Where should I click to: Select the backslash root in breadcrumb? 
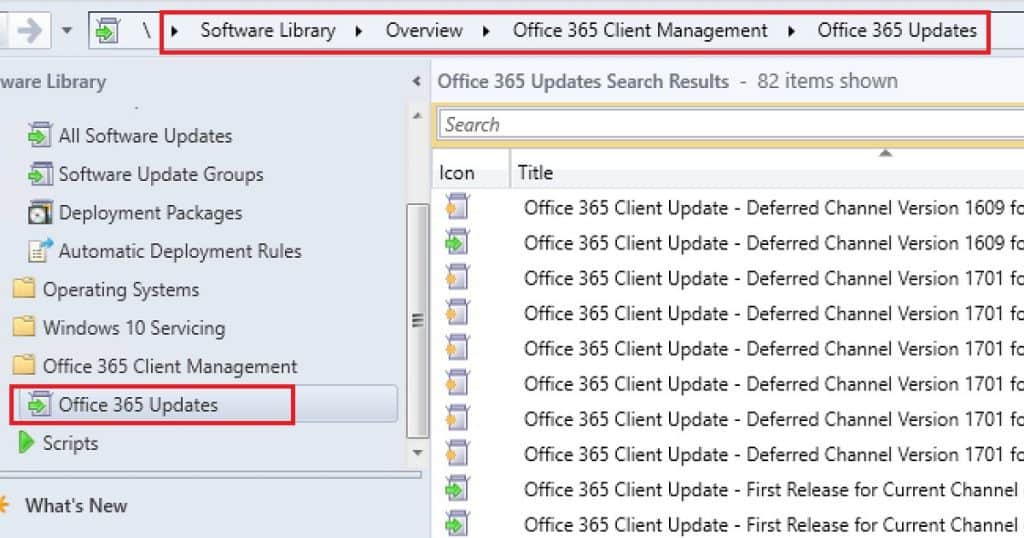[146, 30]
